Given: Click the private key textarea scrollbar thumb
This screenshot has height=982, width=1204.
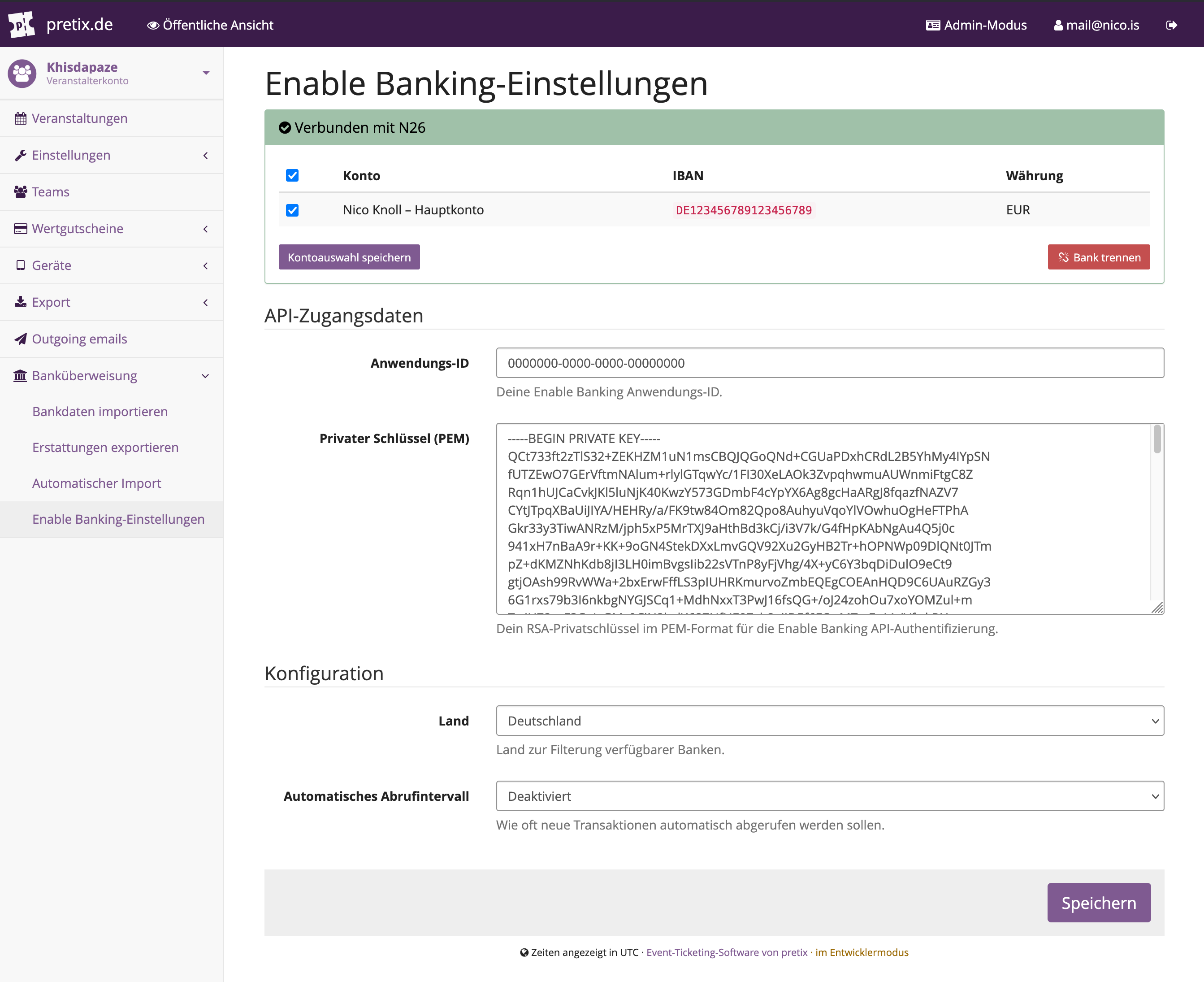Looking at the screenshot, I should (1157, 439).
